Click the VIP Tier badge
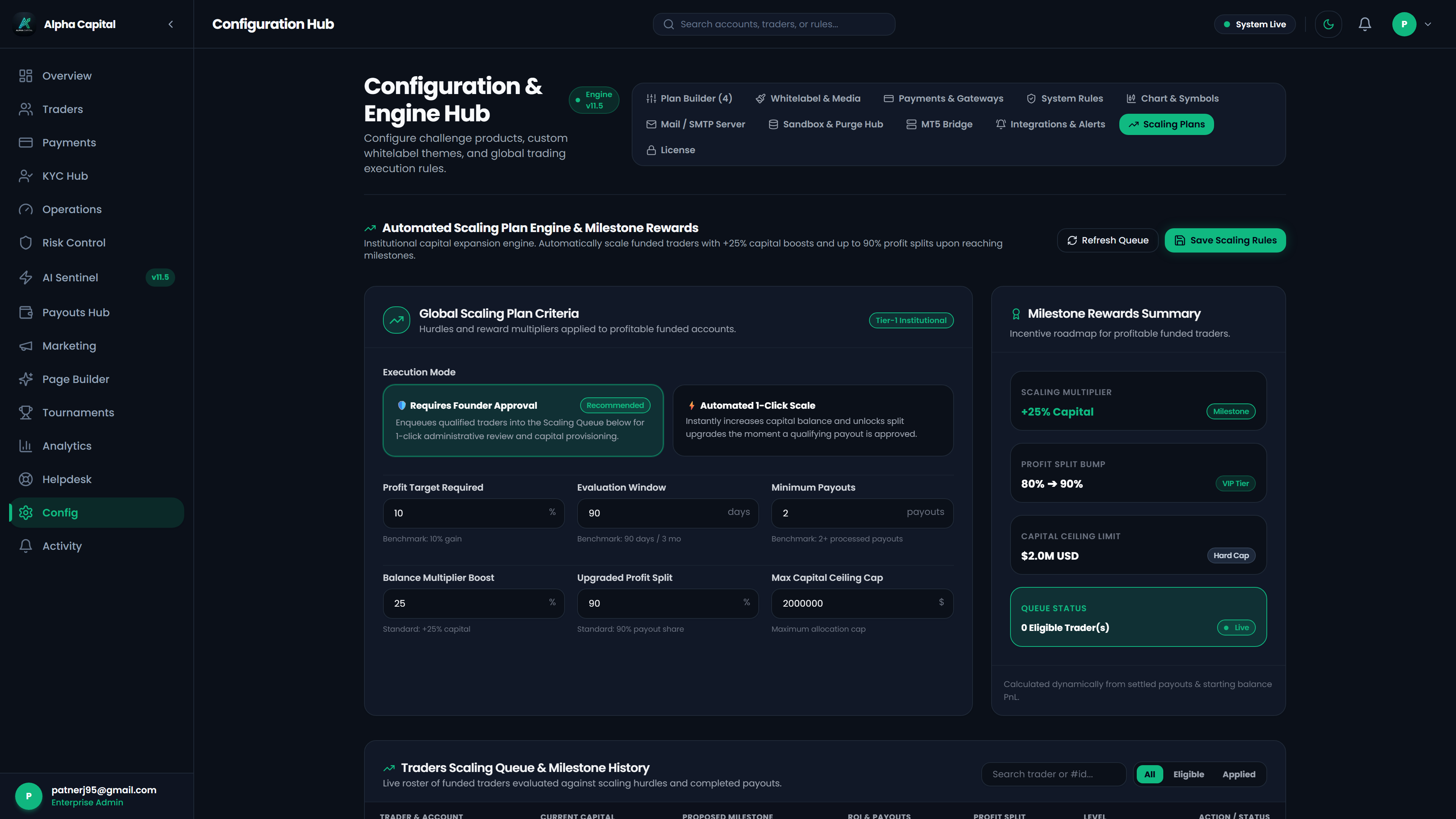This screenshot has width=1456, height=819. [1236, 484]
